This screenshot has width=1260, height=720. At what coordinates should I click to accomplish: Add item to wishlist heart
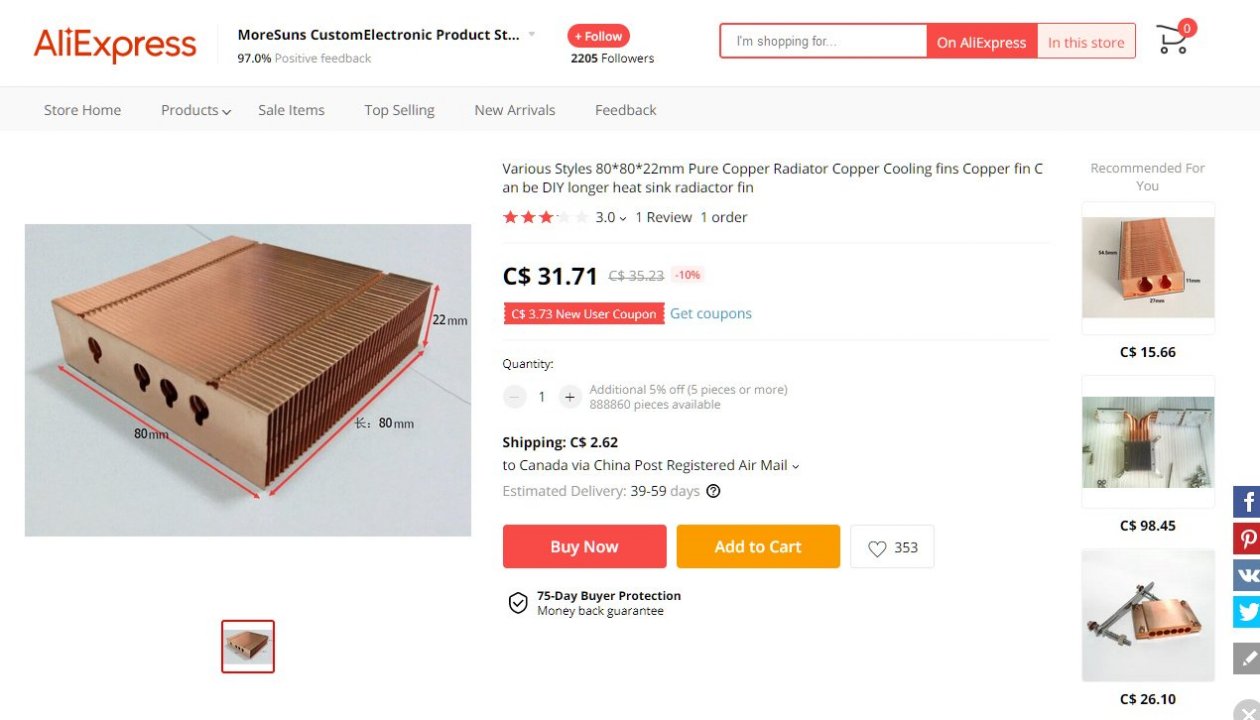pyautogui.click(x=892, y=547)
